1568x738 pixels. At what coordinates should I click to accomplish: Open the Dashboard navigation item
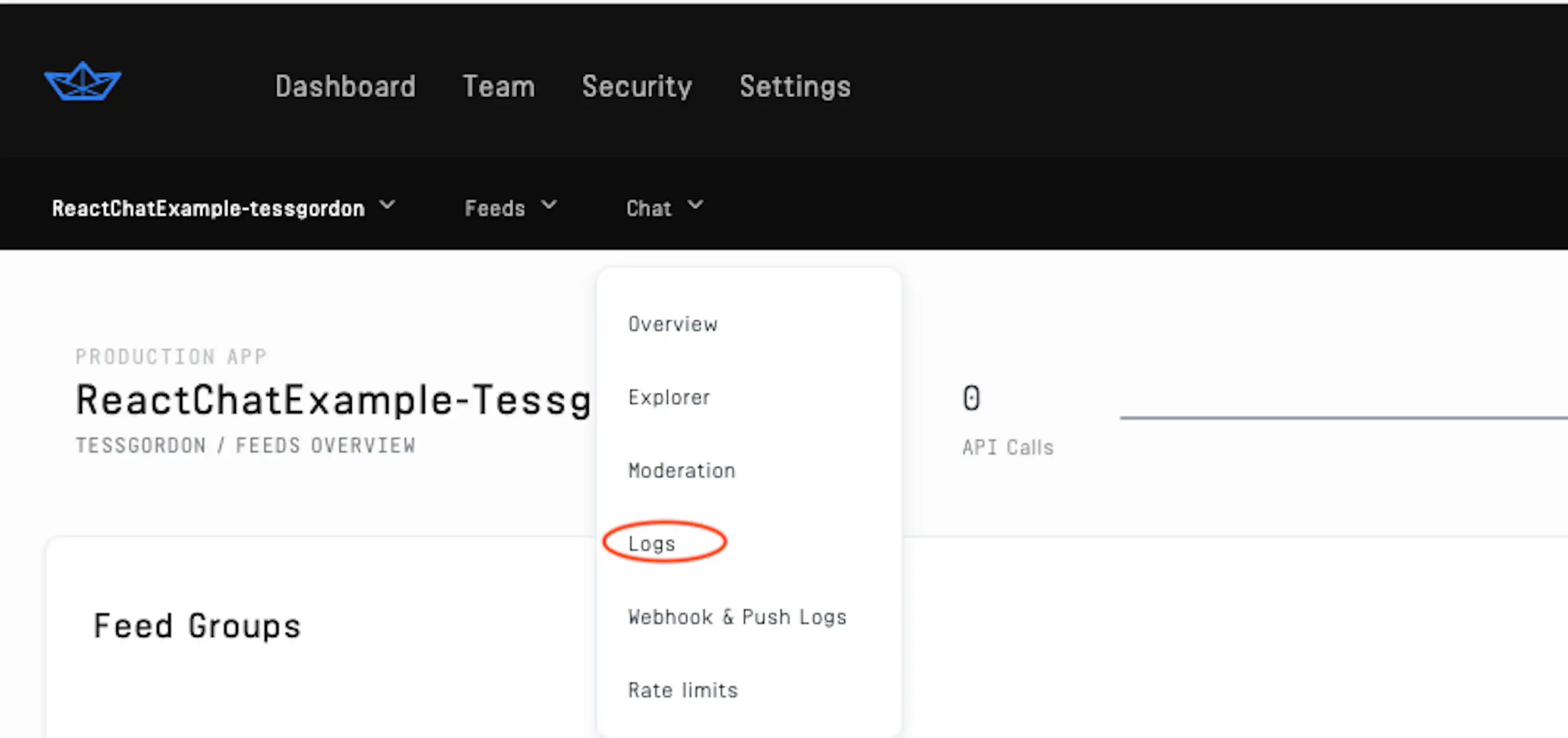[x=345, y=86]
